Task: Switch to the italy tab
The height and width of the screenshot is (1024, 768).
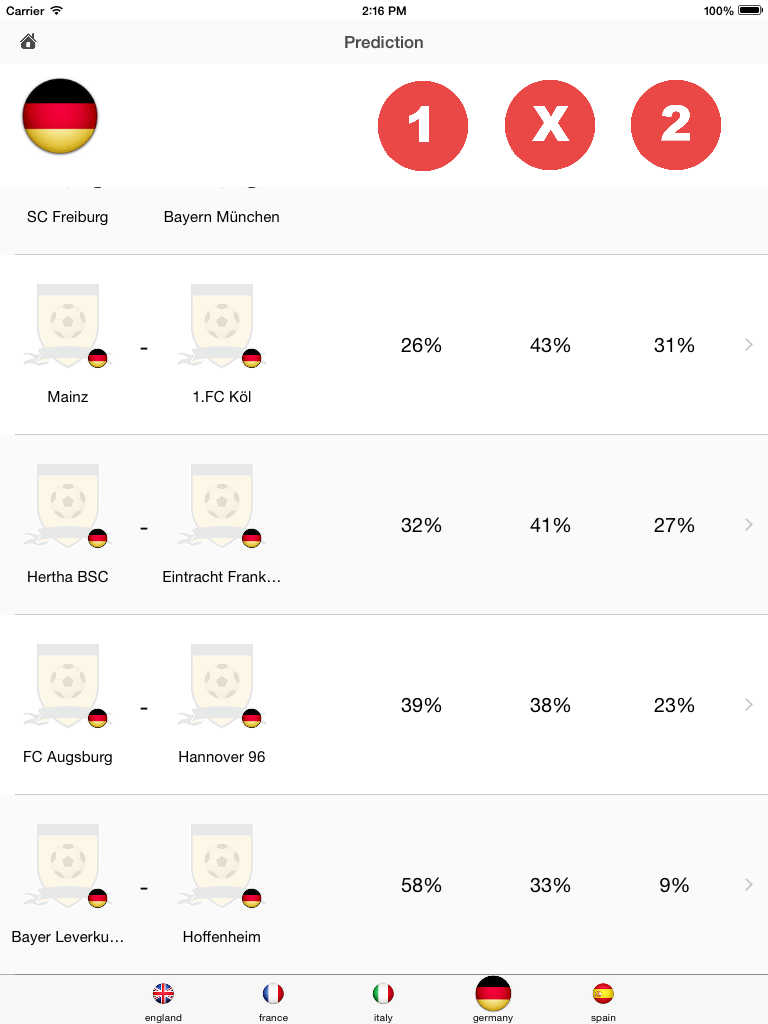Action: point(383,1000)
